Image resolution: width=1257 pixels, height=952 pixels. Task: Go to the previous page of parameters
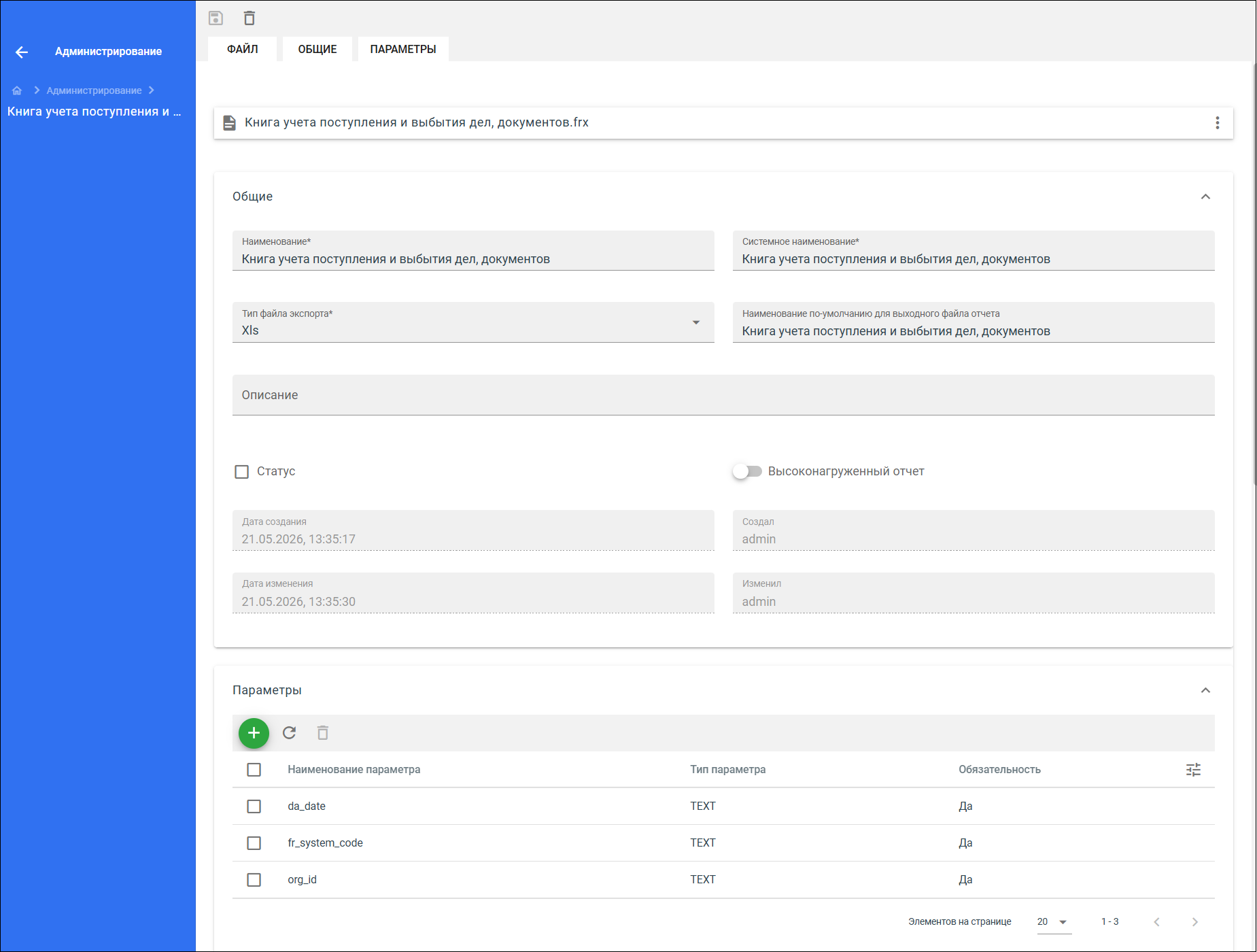pos(1156,922)
